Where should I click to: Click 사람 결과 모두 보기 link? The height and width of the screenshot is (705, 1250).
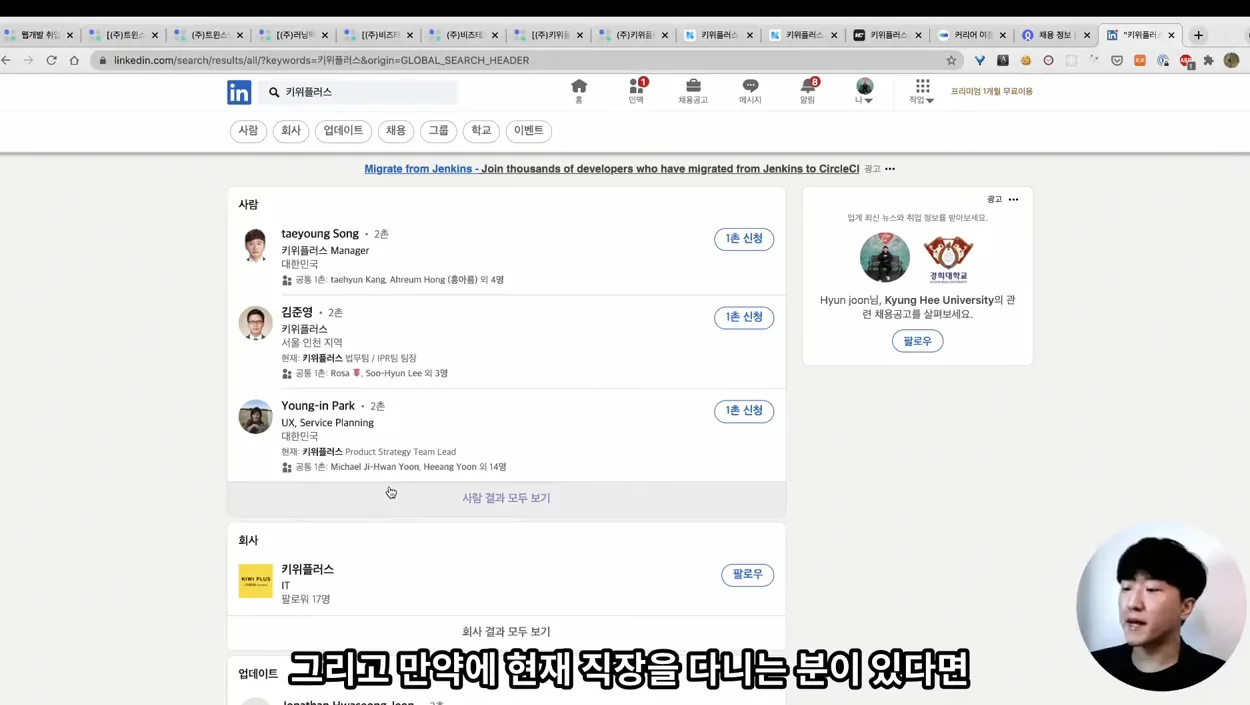506,498
